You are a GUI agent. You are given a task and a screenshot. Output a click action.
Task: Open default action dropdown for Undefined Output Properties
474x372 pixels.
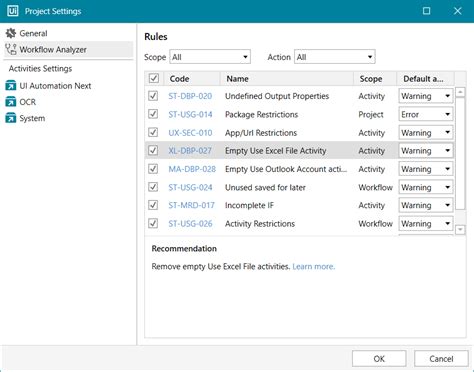click(x=426, y=96)
